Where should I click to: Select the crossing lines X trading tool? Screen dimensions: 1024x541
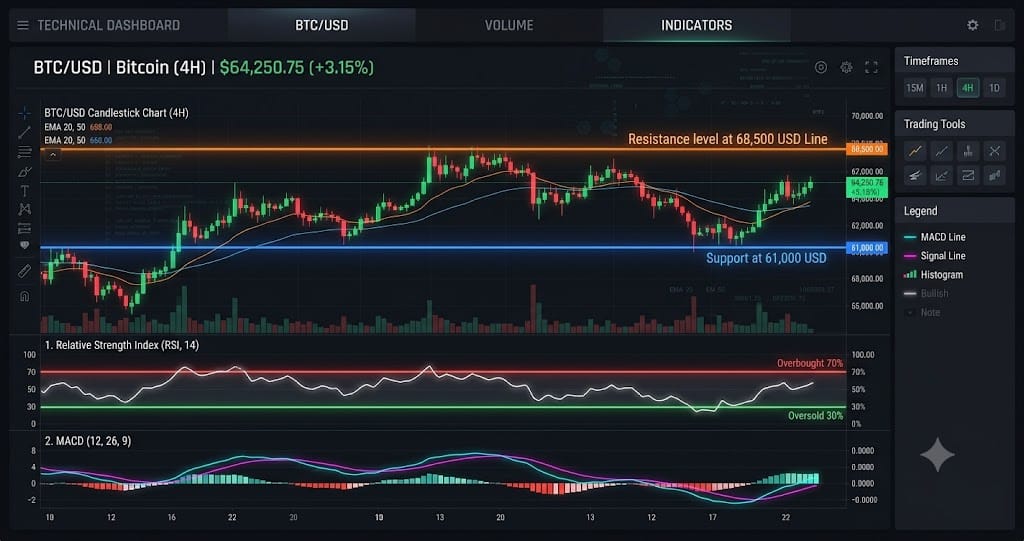point(994,151)
